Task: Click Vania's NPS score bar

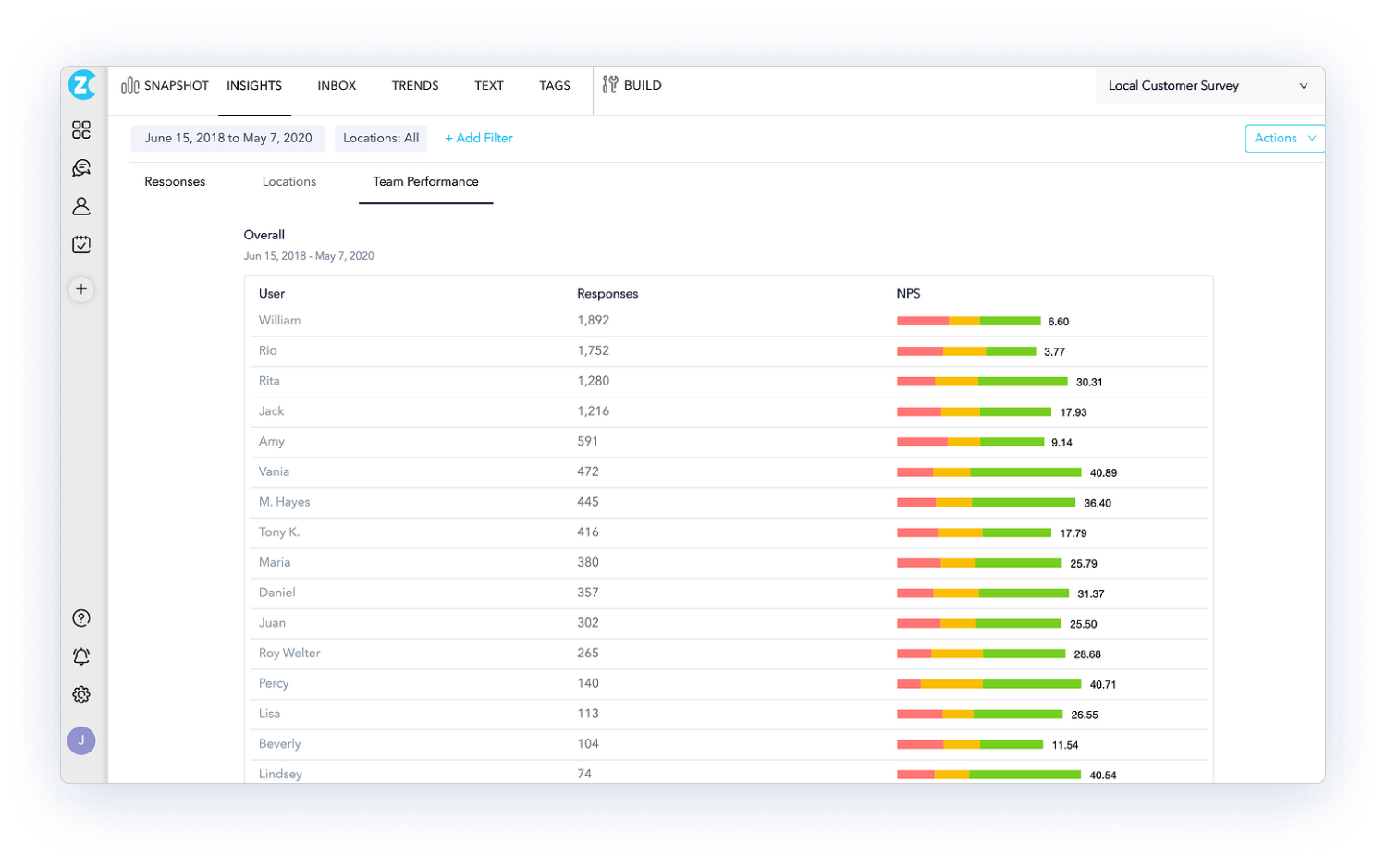Action: pos(988,472)
